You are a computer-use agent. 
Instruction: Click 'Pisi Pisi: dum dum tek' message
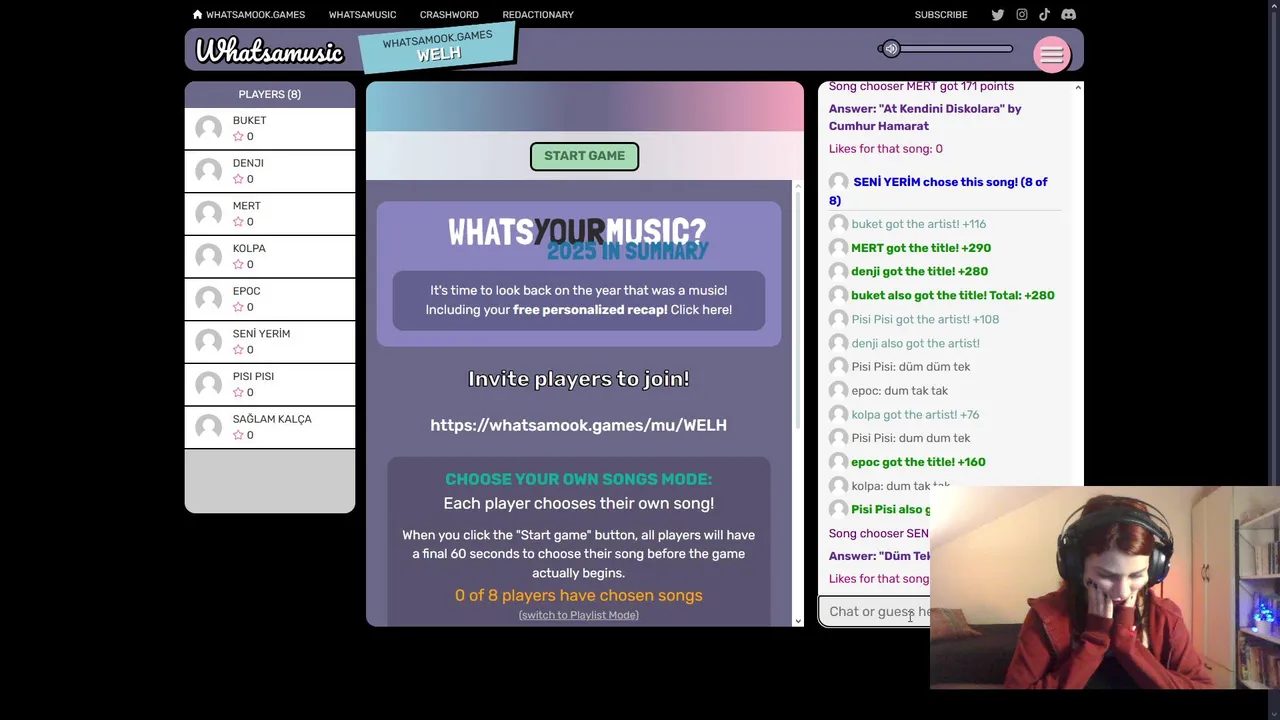tap(911, 438)
